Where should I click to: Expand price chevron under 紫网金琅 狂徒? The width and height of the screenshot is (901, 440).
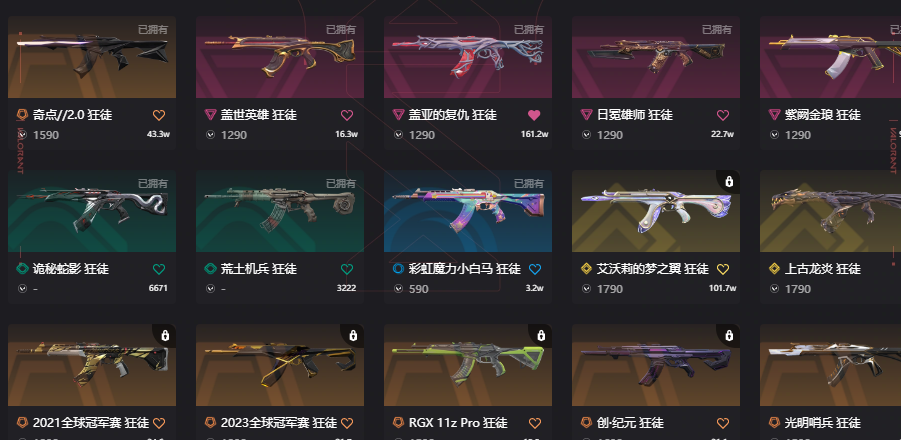pos(774,135)
